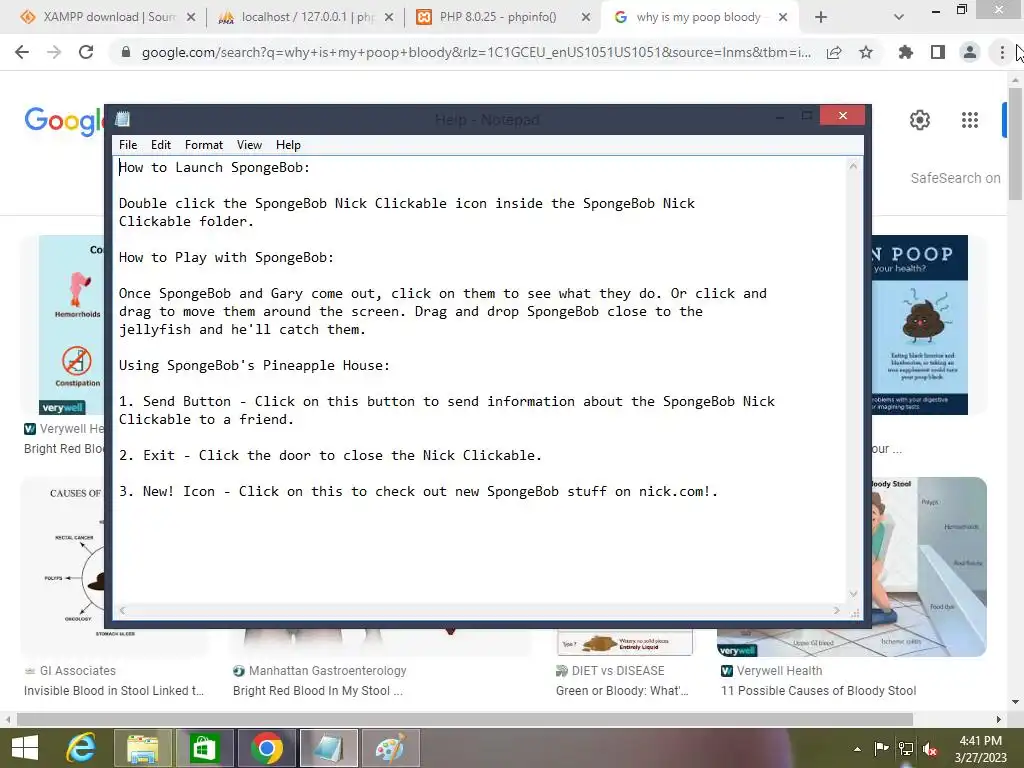Close the 'why is my poop bloody' tab
The height and width of the screenshot is (768, 1024).
(x=783, y=18)
